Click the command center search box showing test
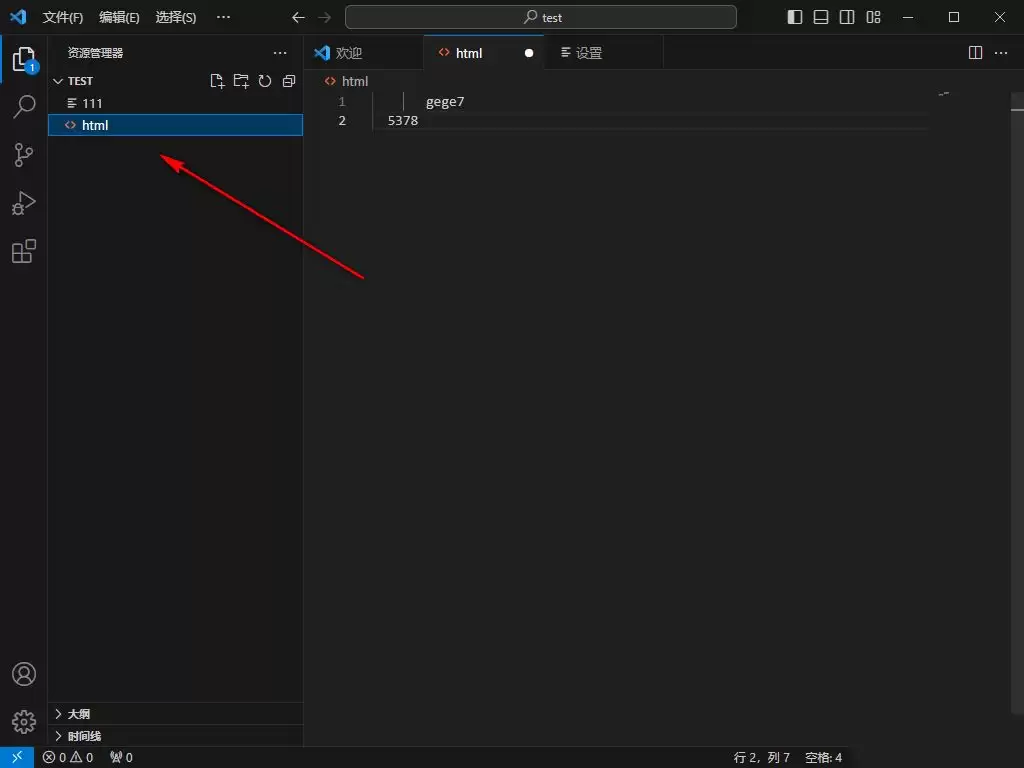 point(540,17)
